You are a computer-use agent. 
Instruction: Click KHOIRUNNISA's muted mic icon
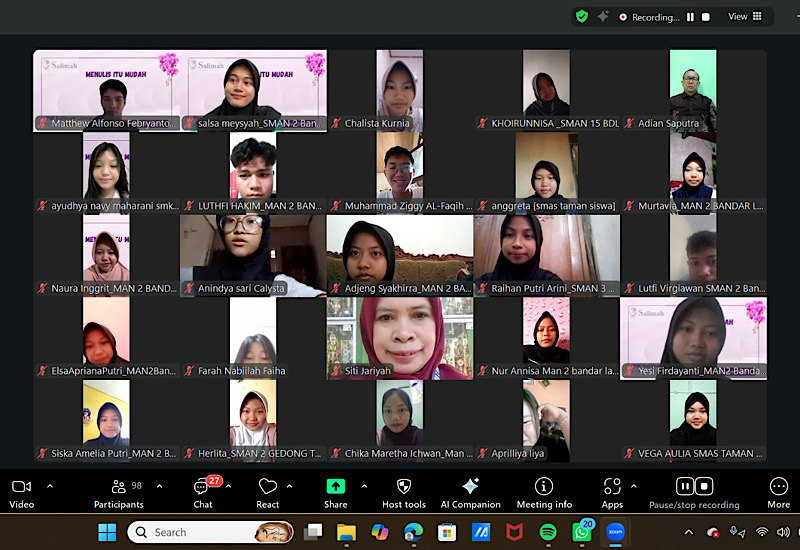482,123
